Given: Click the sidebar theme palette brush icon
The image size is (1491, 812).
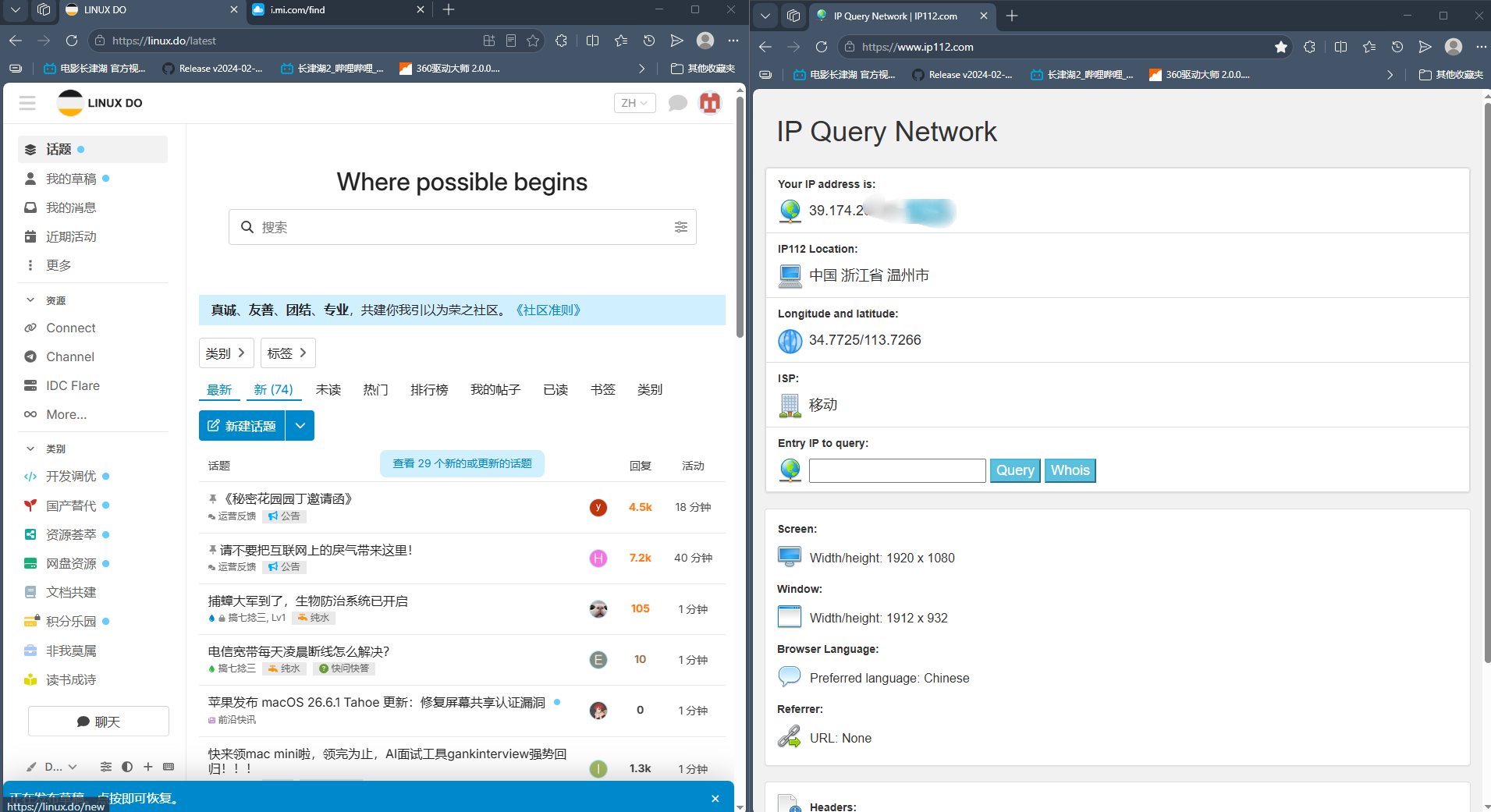Looking at the screenshot, I should [x=31, y=767].
